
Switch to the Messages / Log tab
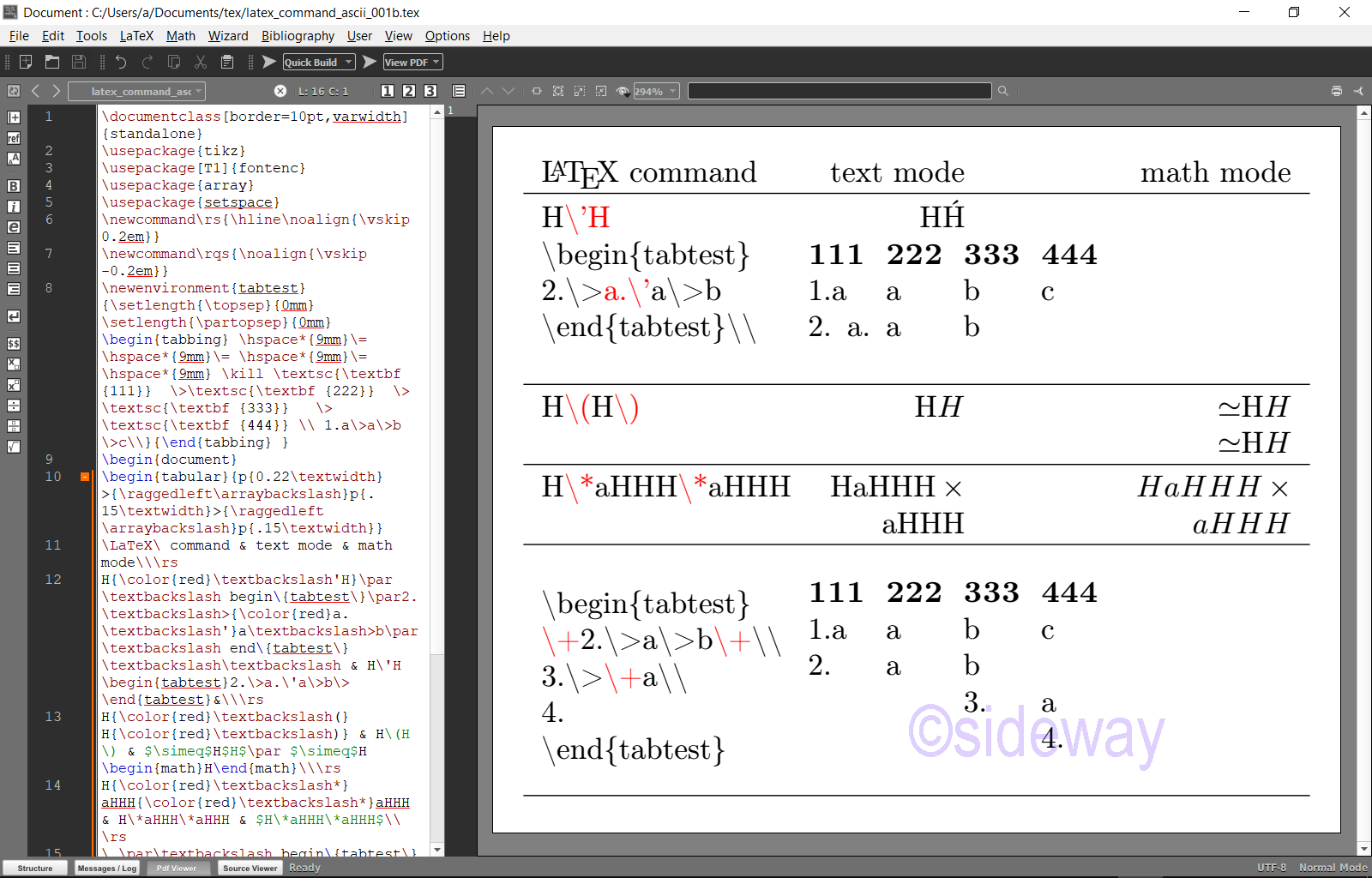click(106, 868)
